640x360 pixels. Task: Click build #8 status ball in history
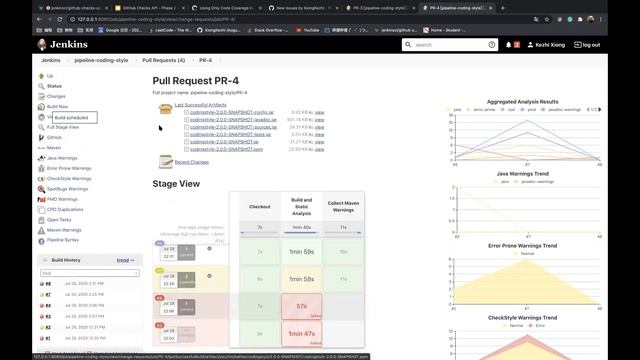(x=42, y=284)
